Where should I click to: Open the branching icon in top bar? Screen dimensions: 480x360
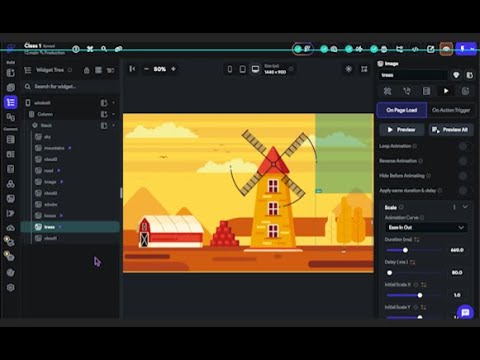tap(399, 49)
